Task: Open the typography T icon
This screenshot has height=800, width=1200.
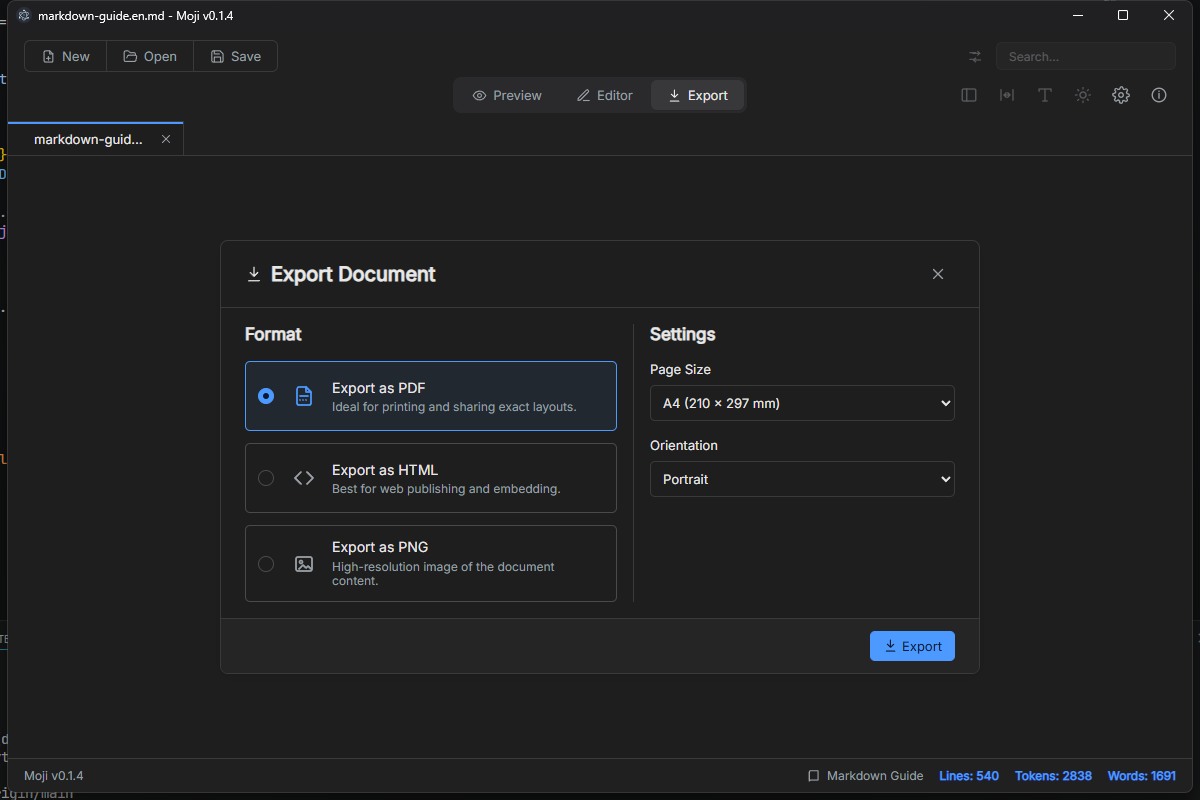Action: [1045, 95]
